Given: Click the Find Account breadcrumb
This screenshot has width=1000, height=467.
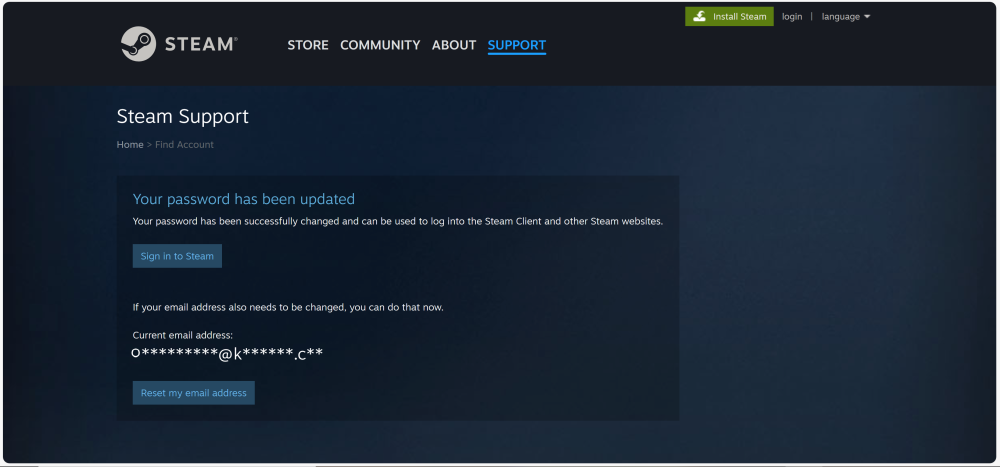Looking at the screenshot, I should pyautogui.click(x=184, y=145).
